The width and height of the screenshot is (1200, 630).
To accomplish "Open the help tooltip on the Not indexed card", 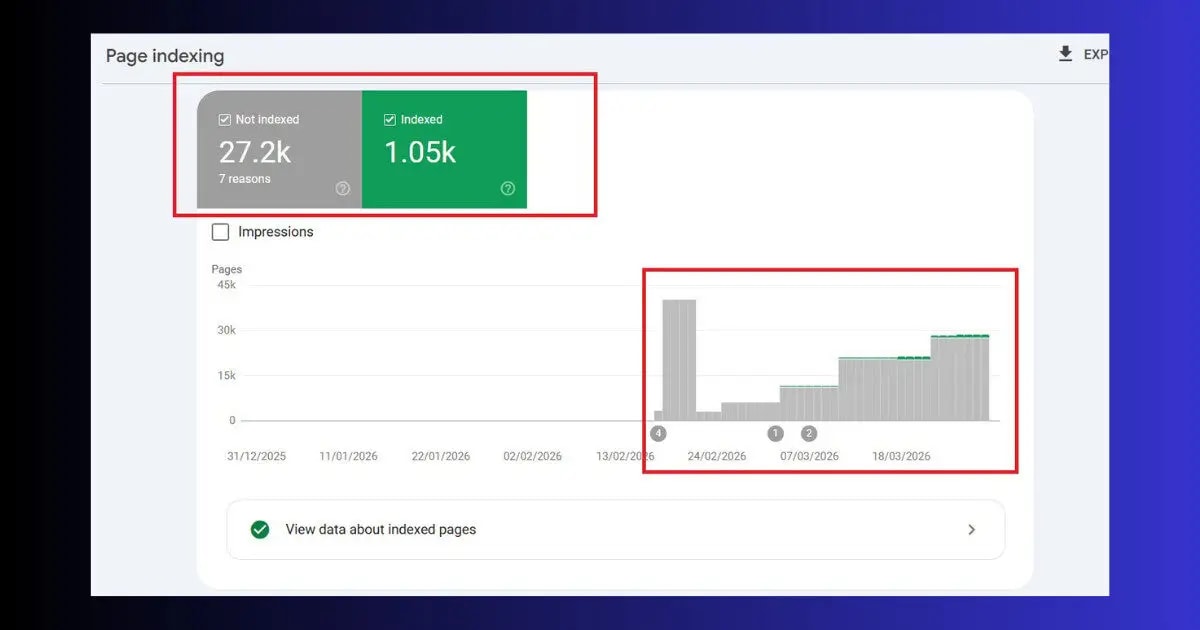I will pos(342,188).
